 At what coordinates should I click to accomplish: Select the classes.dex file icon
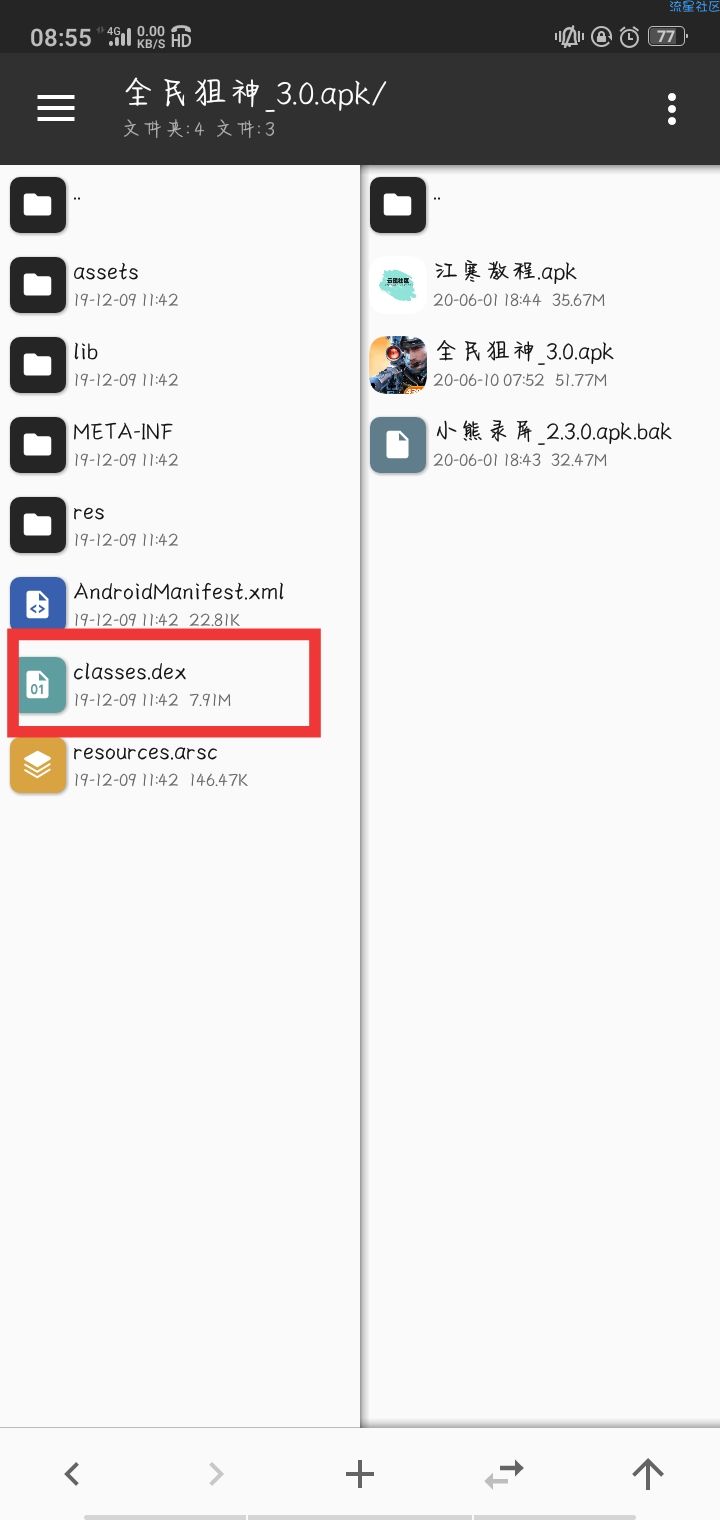coord(38,685)
